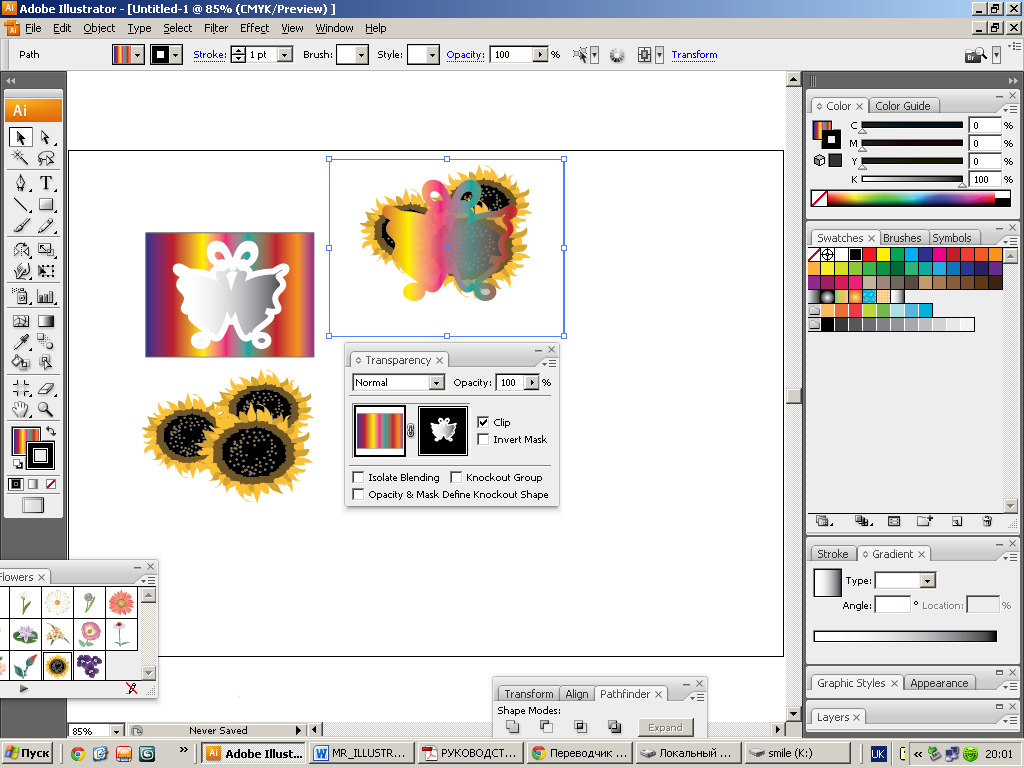The height and width of the screenshot is (768, 1024).
Task: Open the Stroke weight dropdown
Action: (x=285, y=55)
